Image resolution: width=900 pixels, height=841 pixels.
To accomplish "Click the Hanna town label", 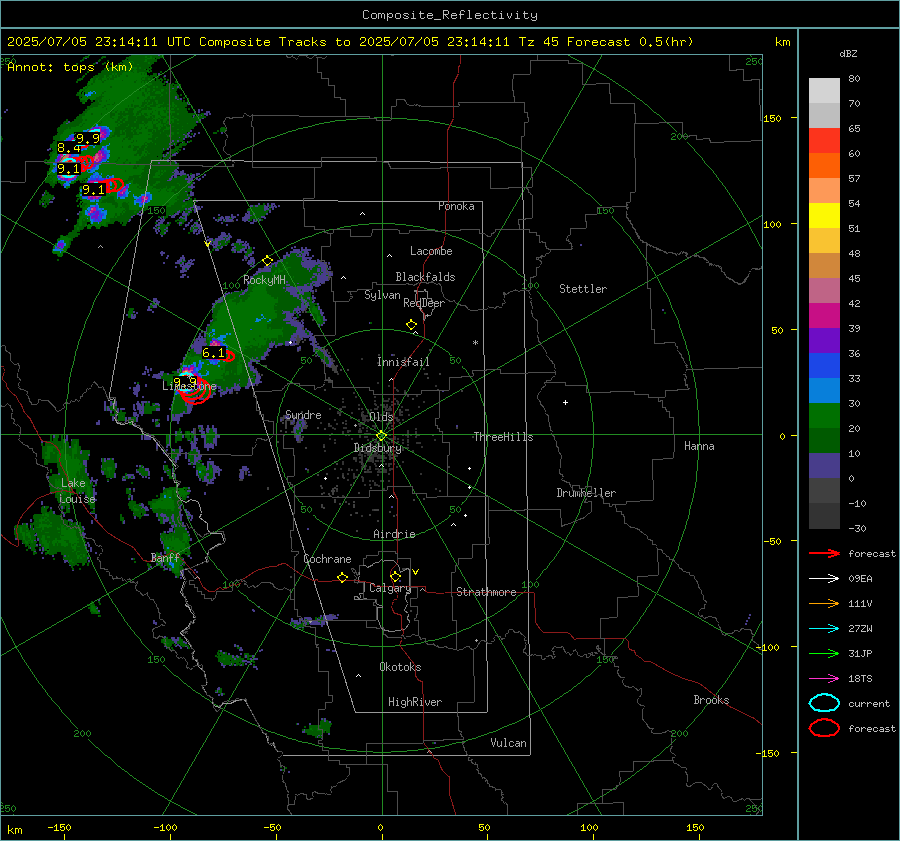I will point(699,446).
